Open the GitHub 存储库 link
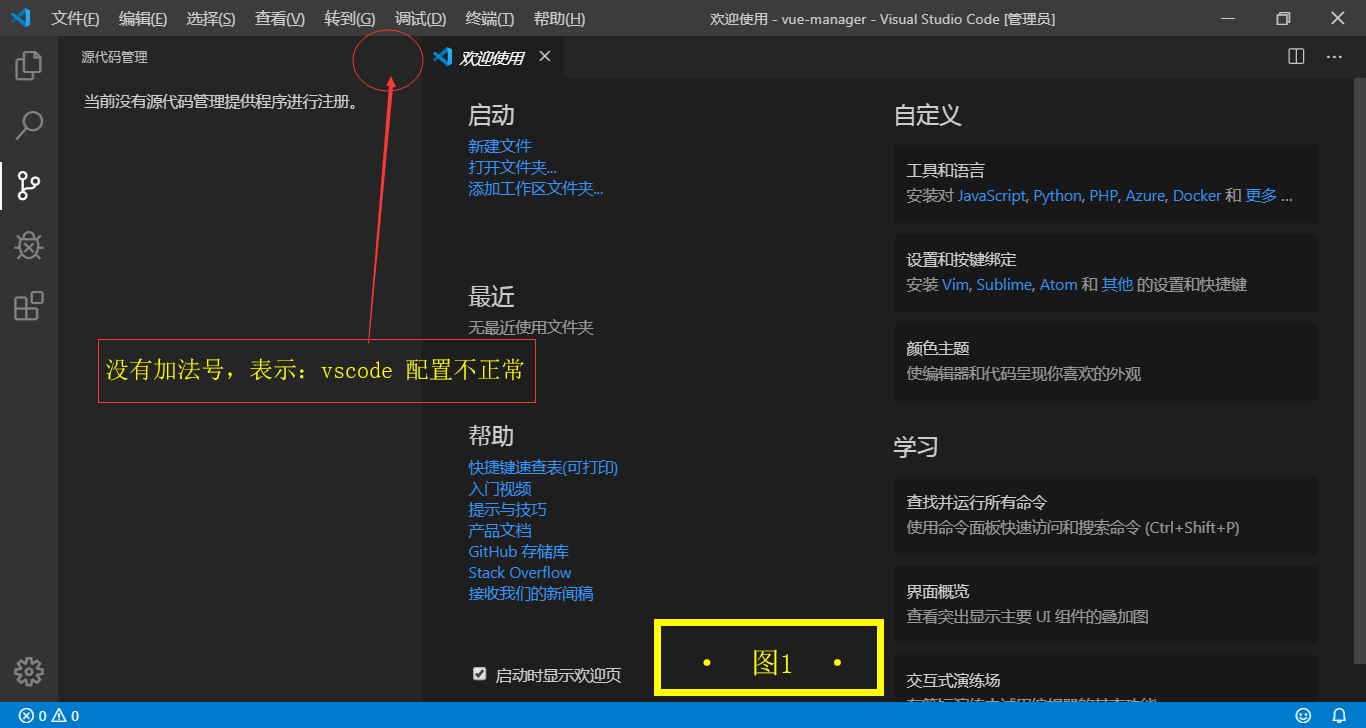Image resolution: width=1366 pixels, height=728 pixels. tap(518, 551)
